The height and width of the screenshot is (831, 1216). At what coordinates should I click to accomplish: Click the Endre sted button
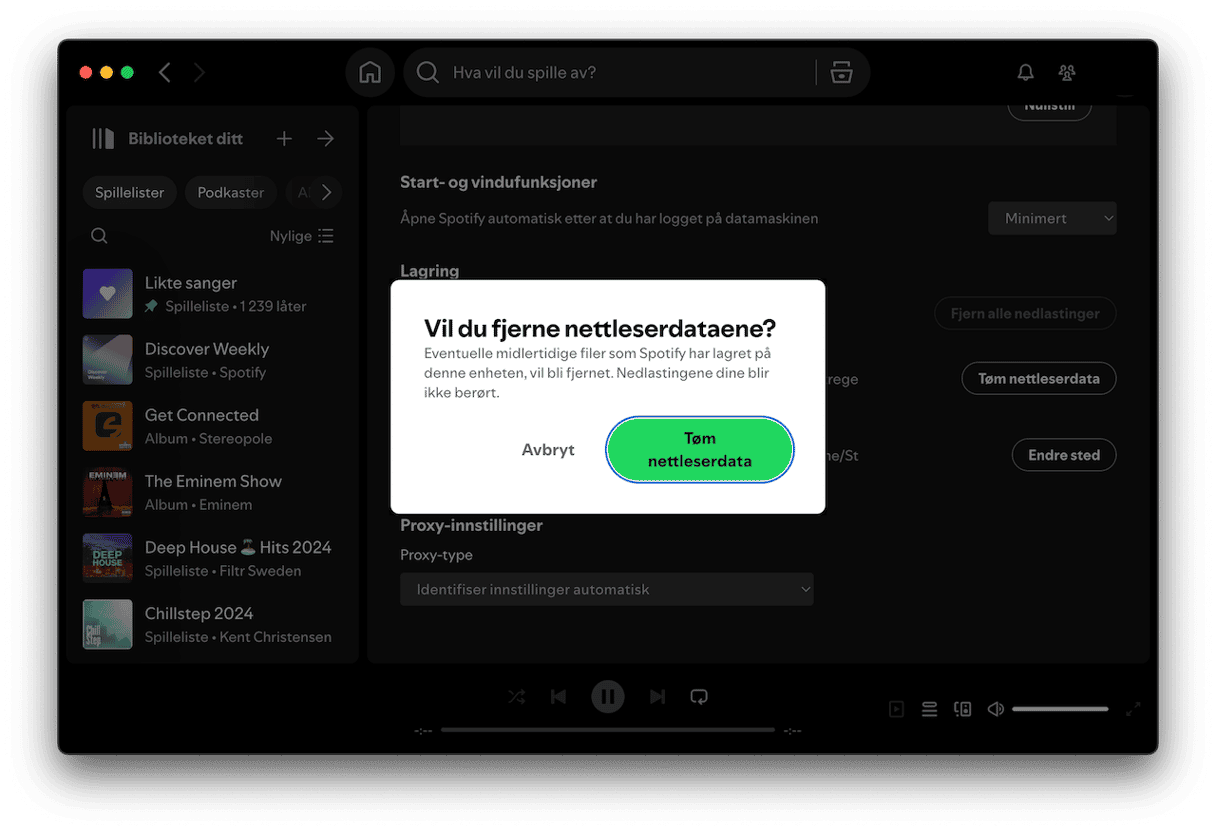click(1064, 454)
